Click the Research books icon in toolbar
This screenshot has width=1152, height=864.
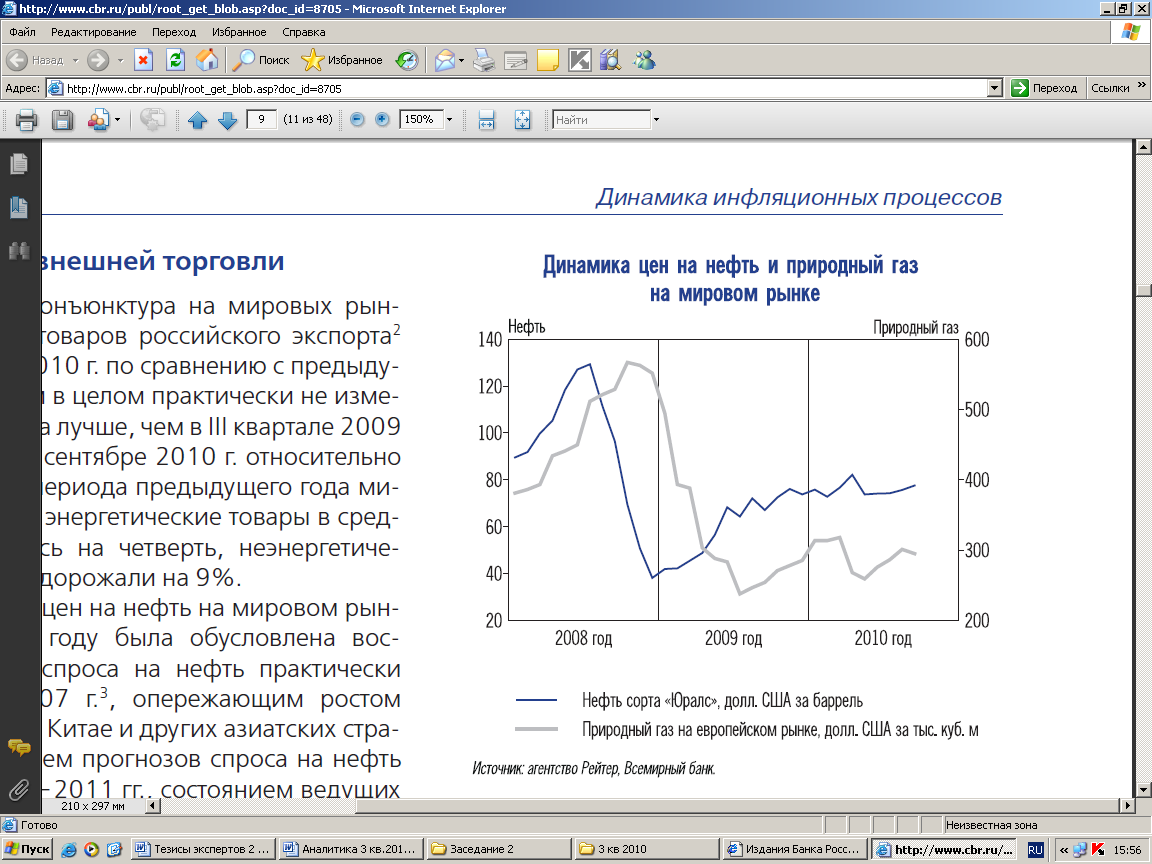(x=611, y=60)
